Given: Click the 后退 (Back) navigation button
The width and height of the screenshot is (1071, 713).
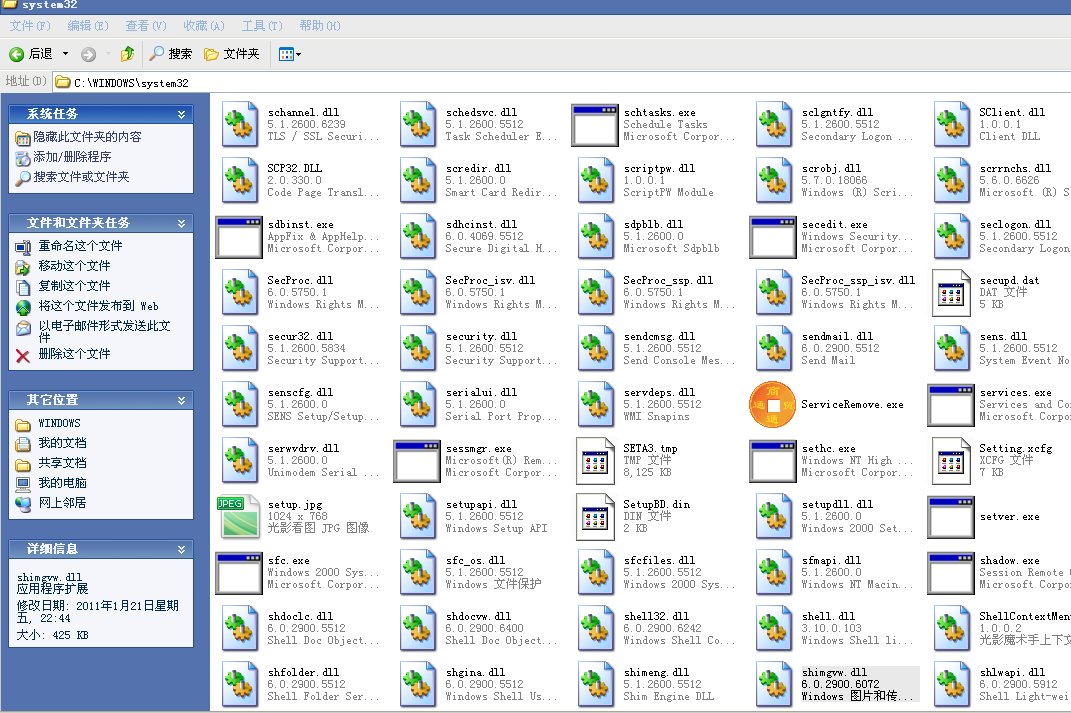Looking at the screenshot, I should 30,54.
